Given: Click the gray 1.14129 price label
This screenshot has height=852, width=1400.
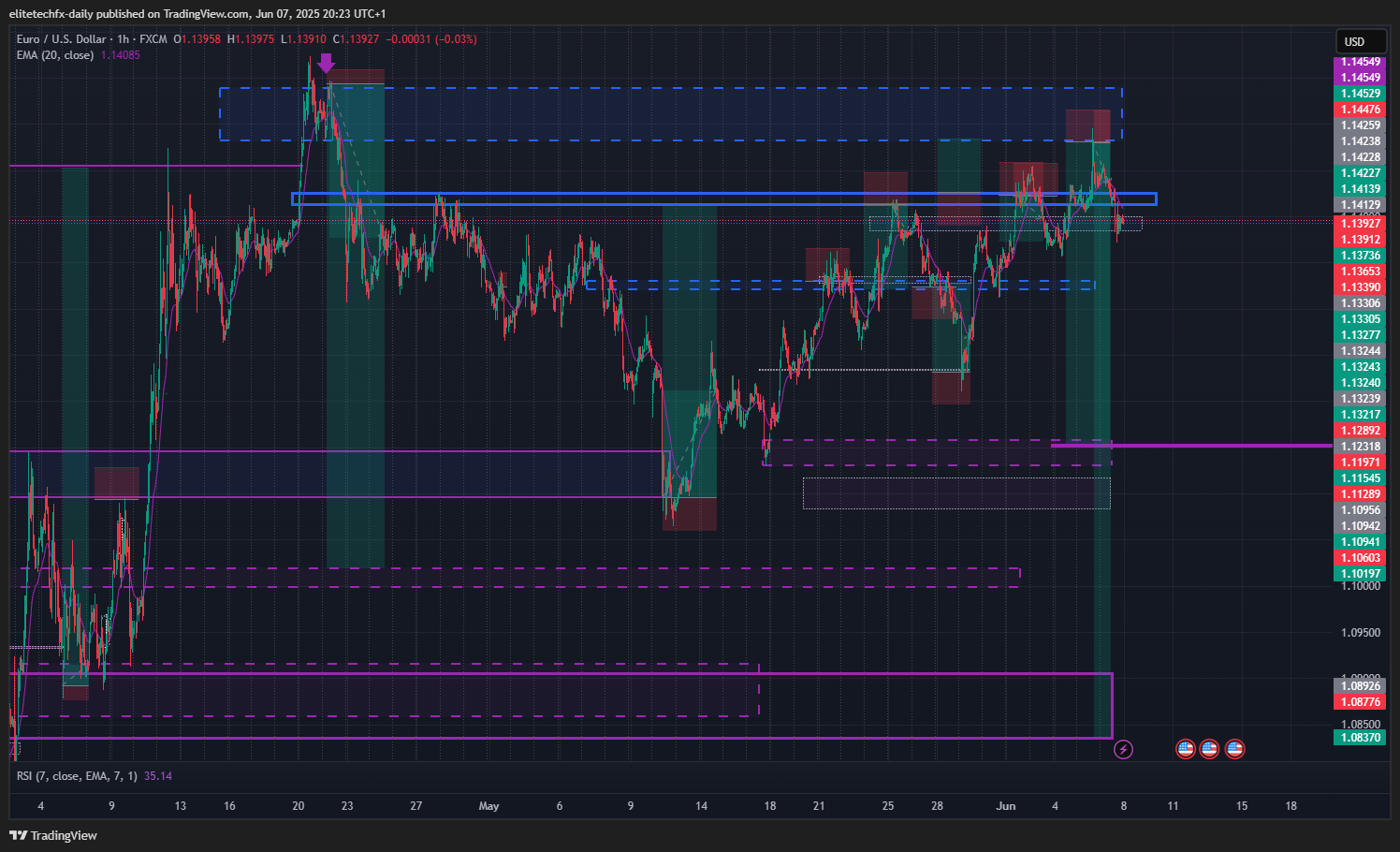Looking at the screenshot, I should point(1360,205).
